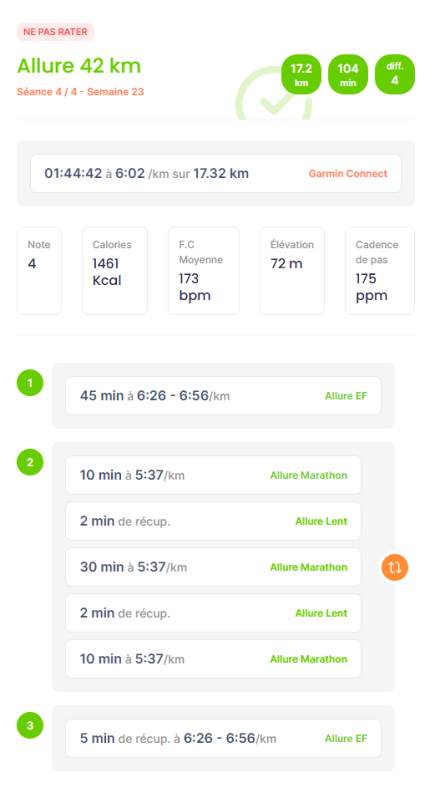Select the Calories 1461 Kcal card
This screenshot has width=430, height=788.
(115, 270)
